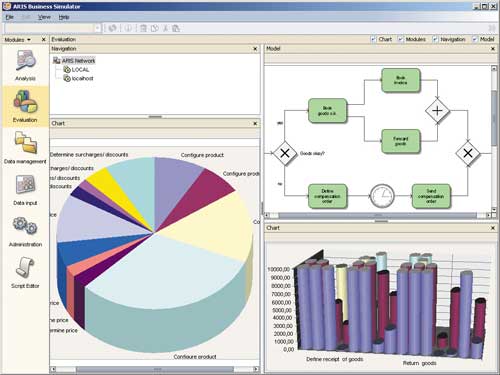
Task: Click the 'Book invoice' process step
Action: click(x=400, y=80)
